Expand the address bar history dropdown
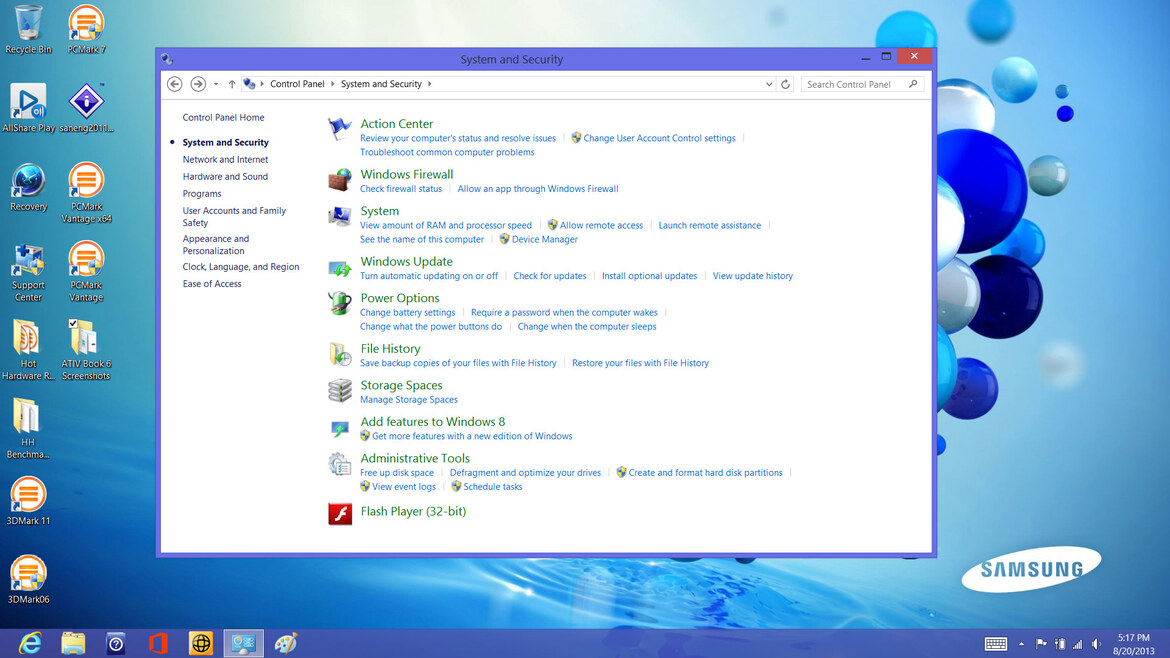 click(x=769, y=84)
